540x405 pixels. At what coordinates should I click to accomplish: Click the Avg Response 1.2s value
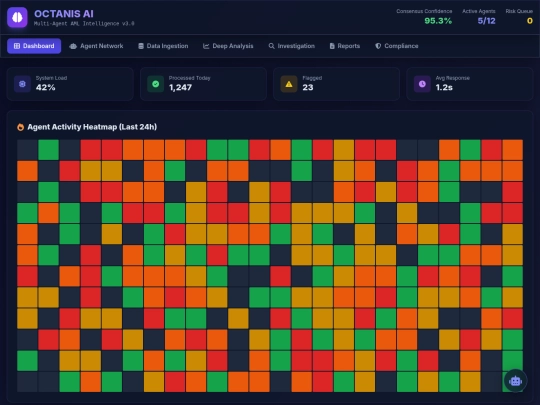click(444, 87)
